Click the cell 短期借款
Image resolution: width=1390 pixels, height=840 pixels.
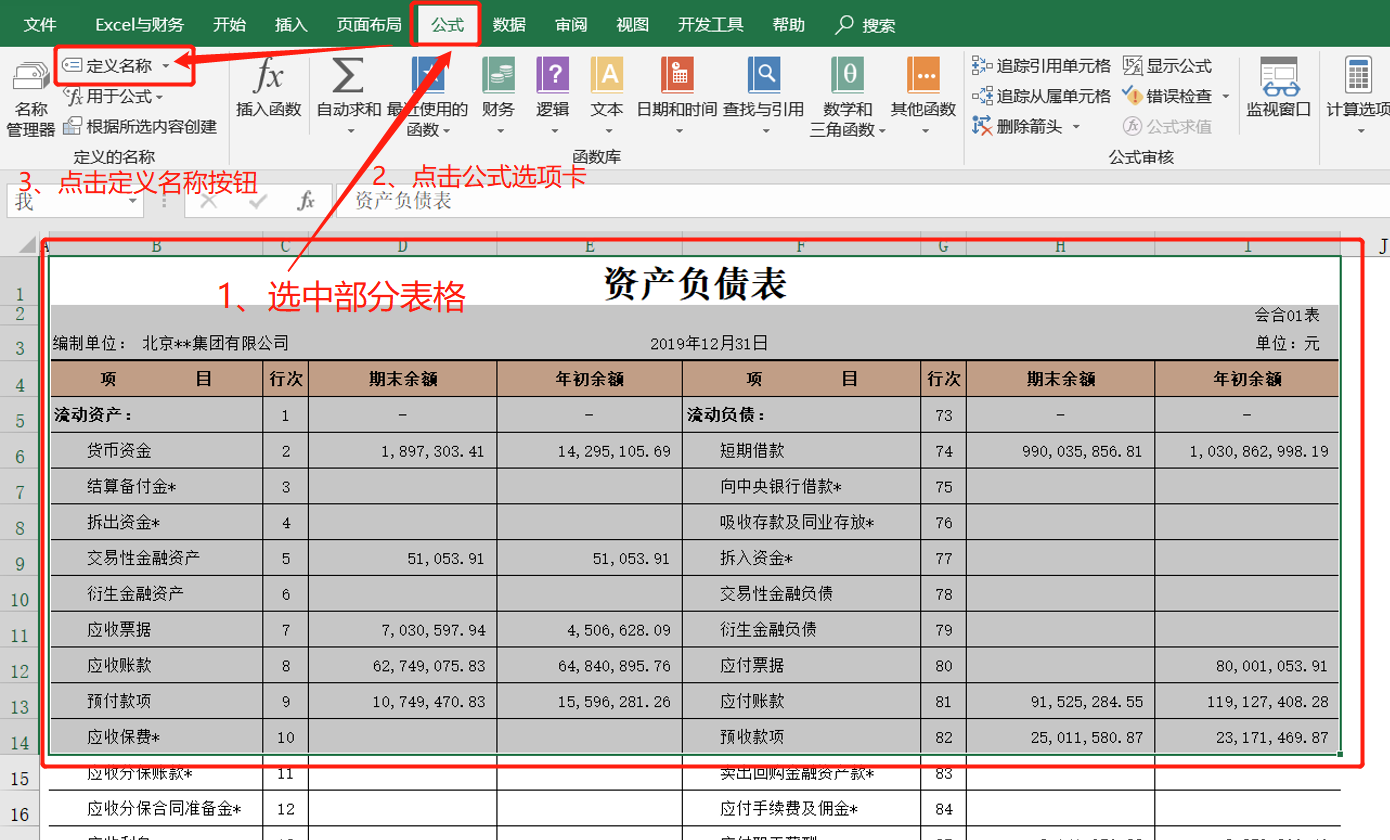click(802, 451)
